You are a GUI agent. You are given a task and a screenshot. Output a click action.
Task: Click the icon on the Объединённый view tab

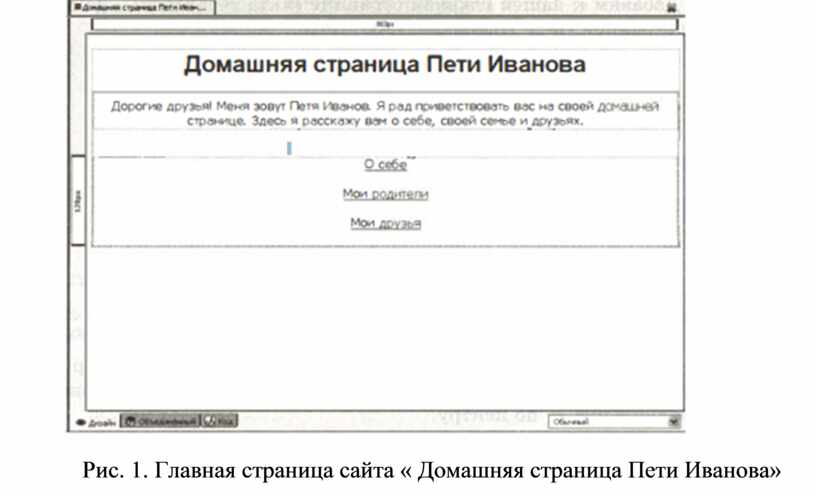pos(130,422)
